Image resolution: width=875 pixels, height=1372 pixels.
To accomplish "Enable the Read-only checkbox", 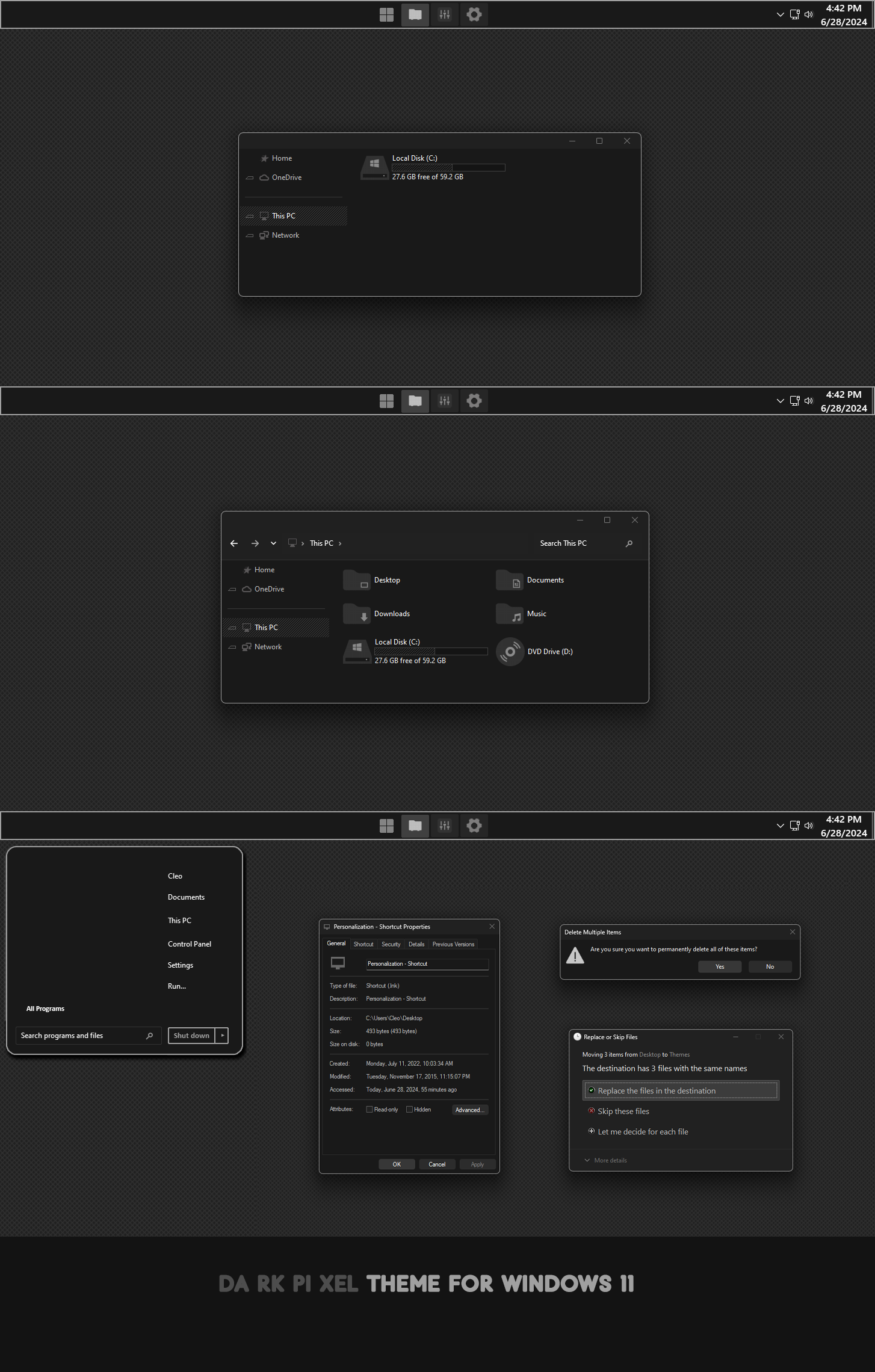I will click(x=369, y=1110).
